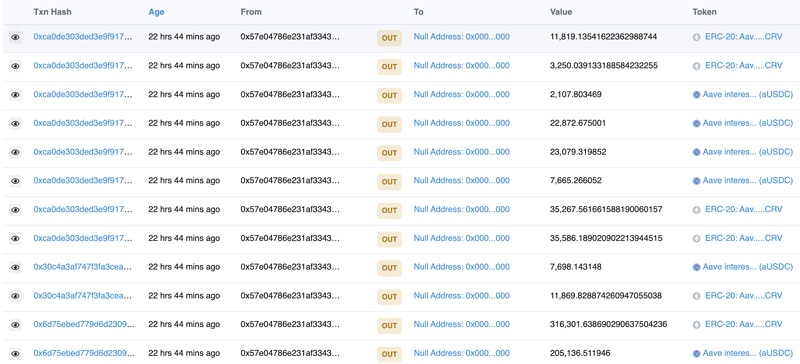View details eye for 2,107.803469 aUSDC row
The height and width of the screenshot is (364, 800).
pyautogui.click(x=15, y=95)
